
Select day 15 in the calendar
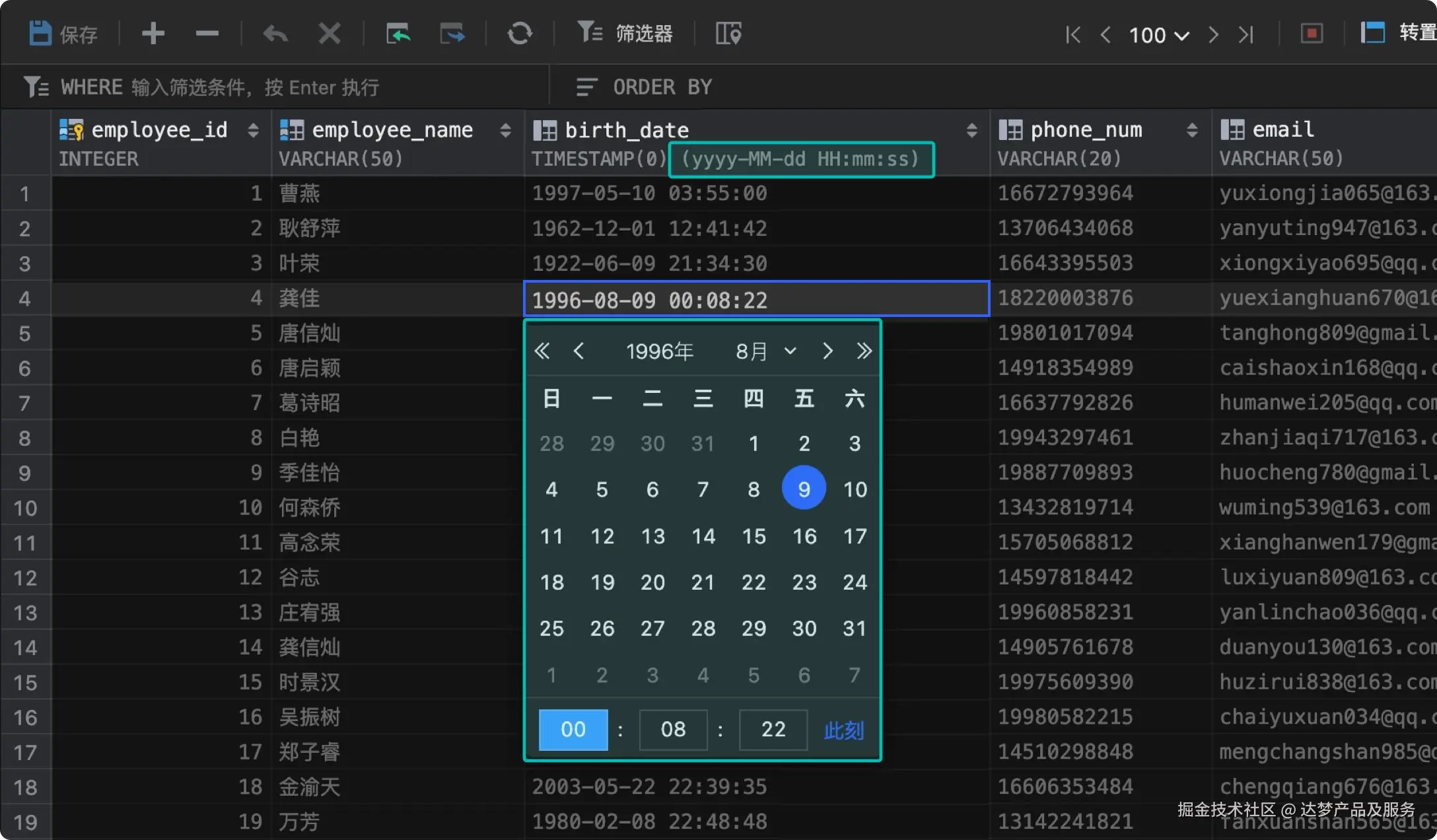point(754,536)
